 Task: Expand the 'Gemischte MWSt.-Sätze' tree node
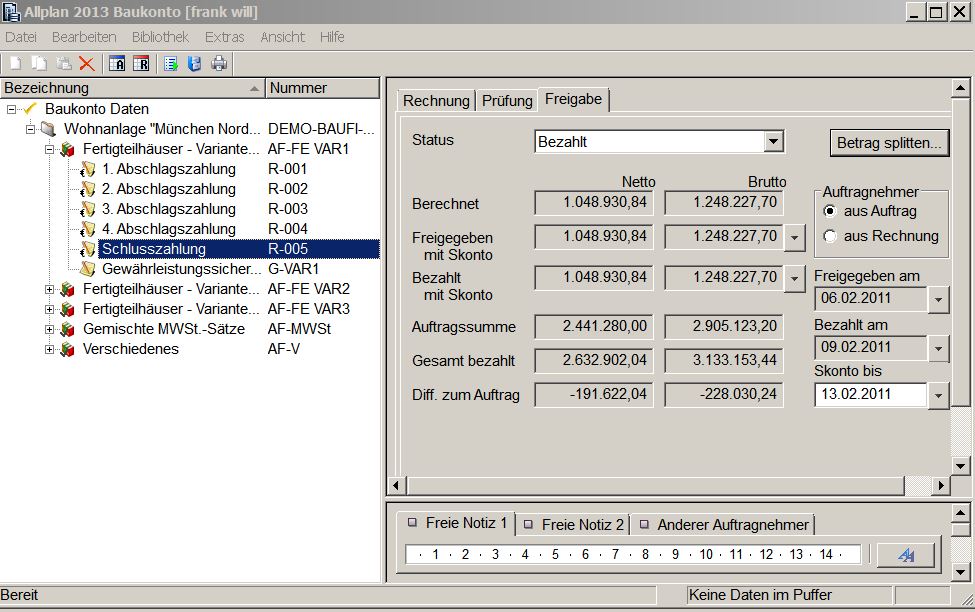[50, 329]
